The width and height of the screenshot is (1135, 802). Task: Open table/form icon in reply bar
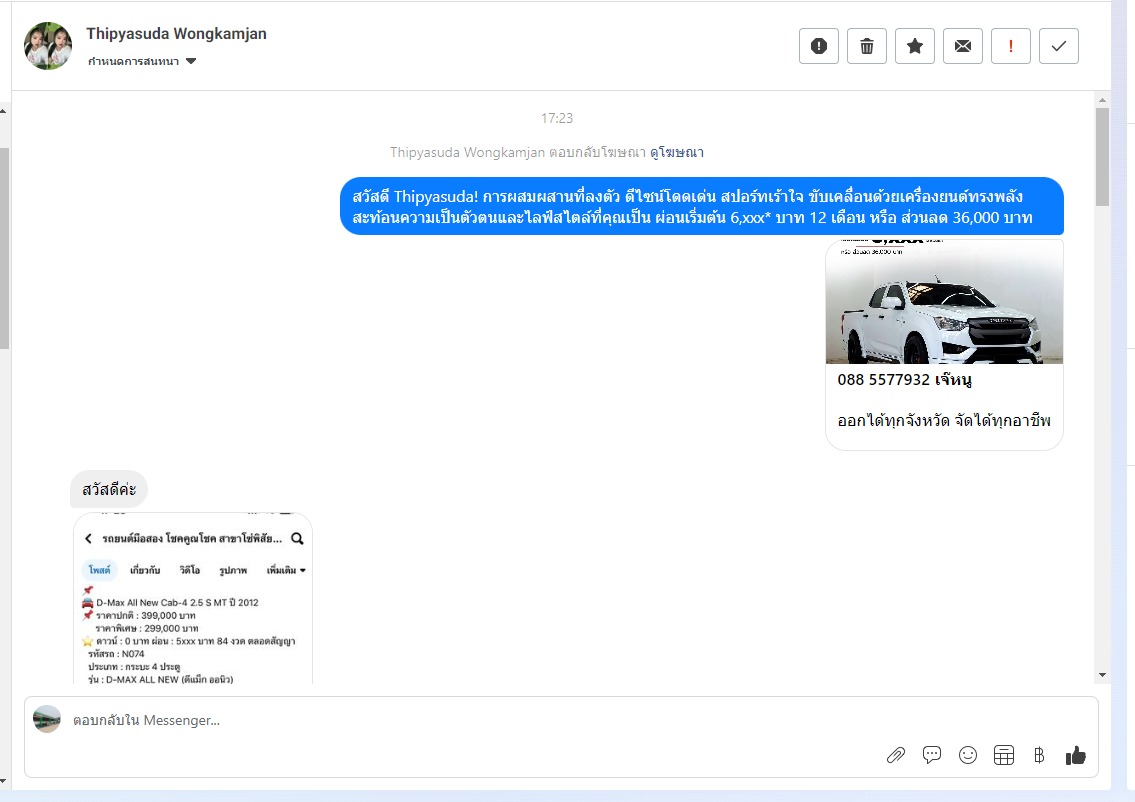1004,756
